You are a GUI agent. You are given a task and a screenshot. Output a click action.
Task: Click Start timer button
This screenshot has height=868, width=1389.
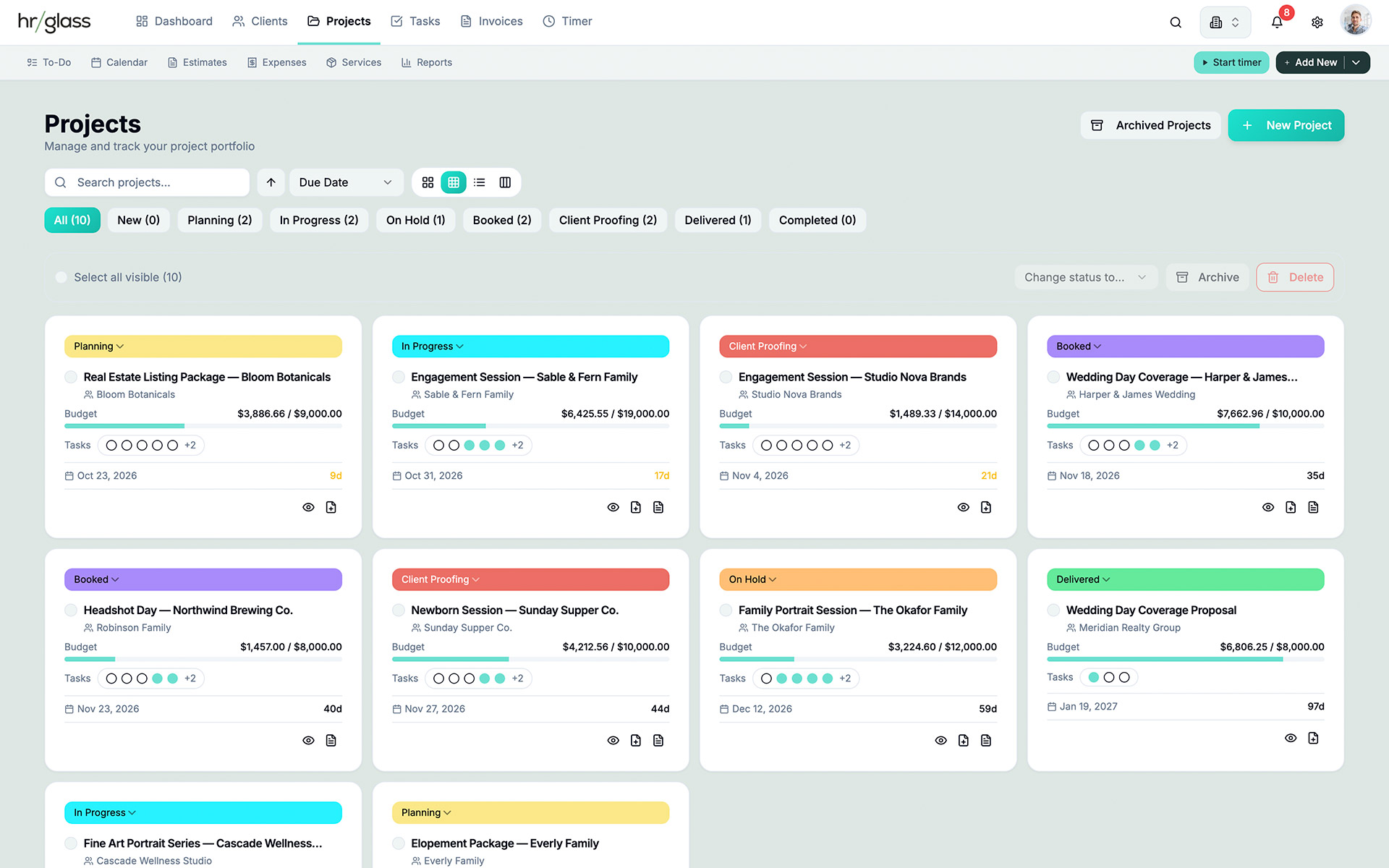coord(1231,62)
